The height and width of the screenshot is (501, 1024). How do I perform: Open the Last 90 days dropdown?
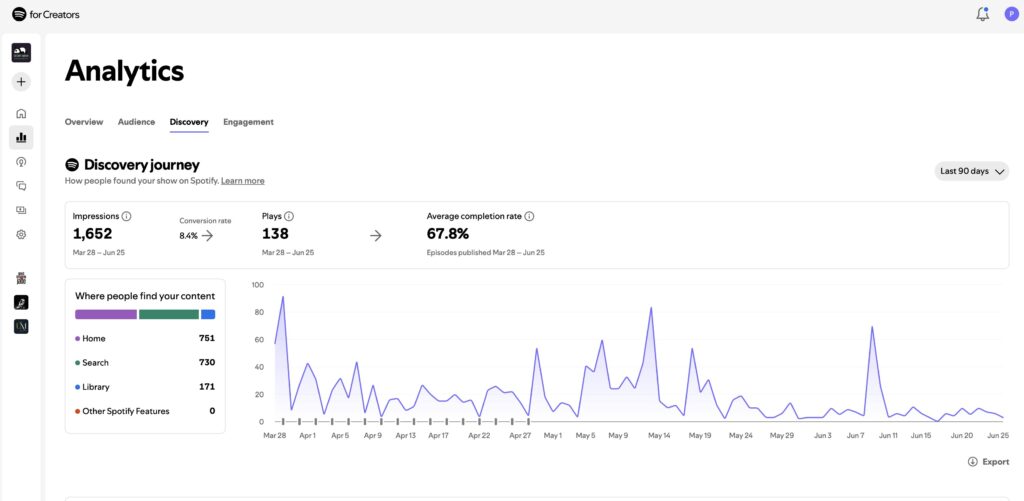(x=972, y=171)
